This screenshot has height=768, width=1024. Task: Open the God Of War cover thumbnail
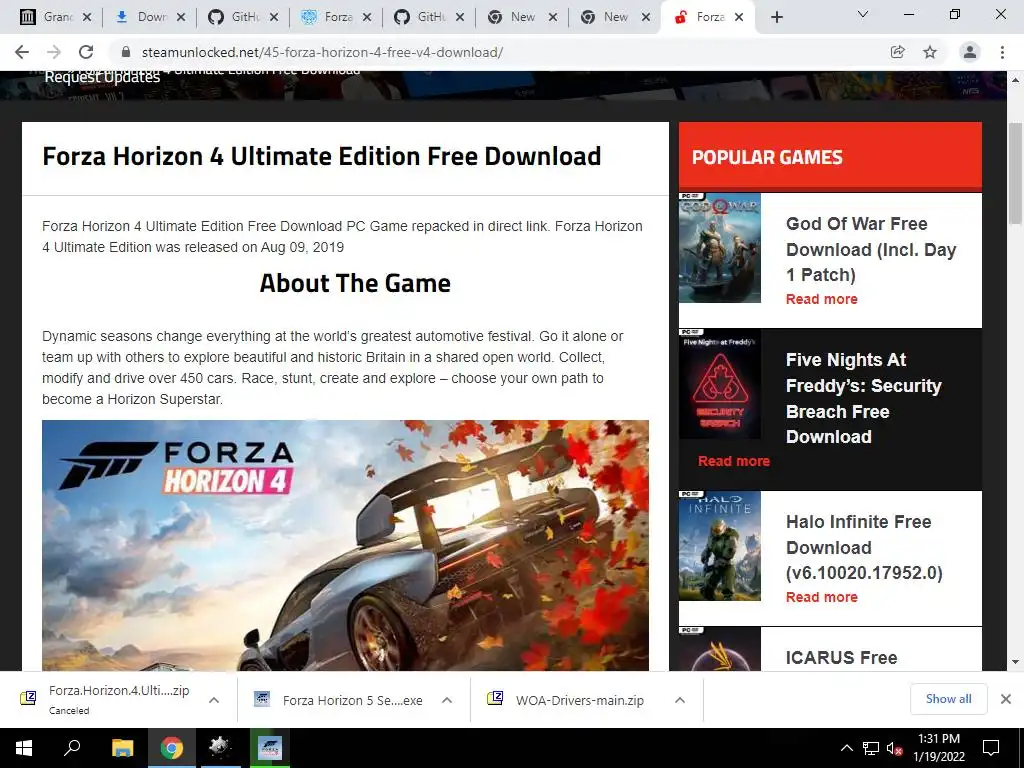click(720, 248)
